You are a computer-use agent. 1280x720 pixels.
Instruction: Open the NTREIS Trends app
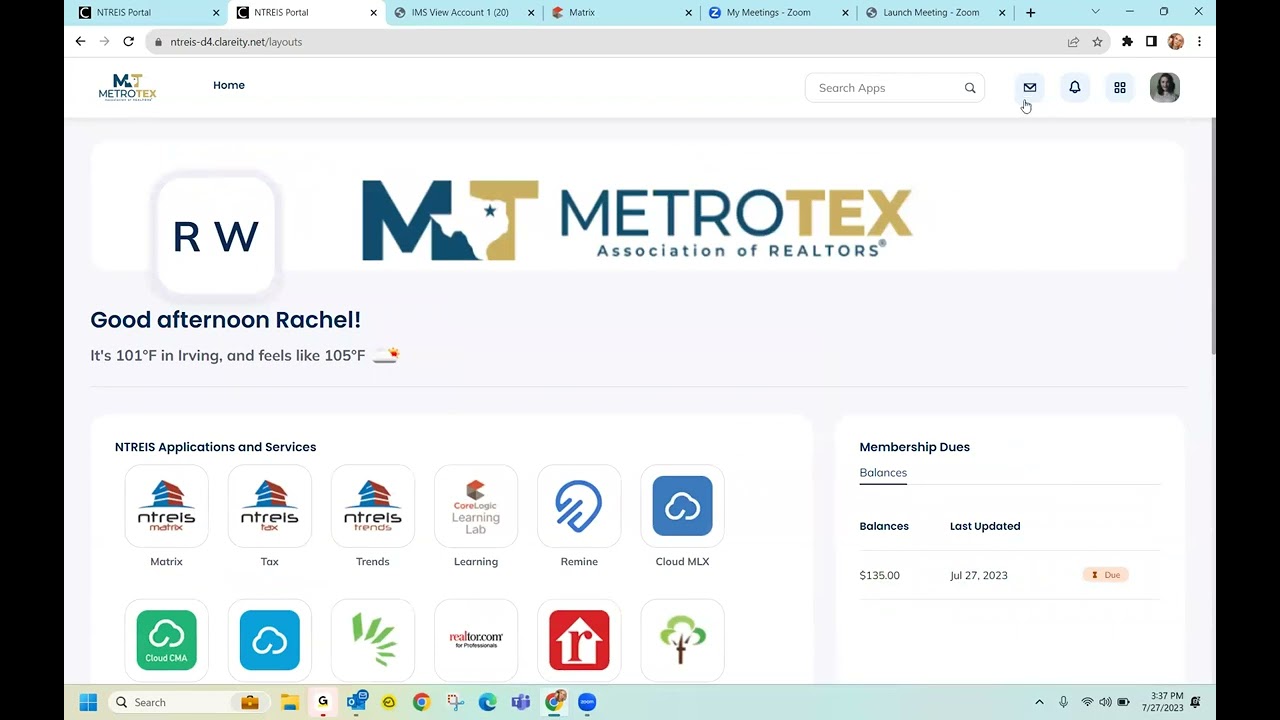pyautogui.click(x=372, y=506)
